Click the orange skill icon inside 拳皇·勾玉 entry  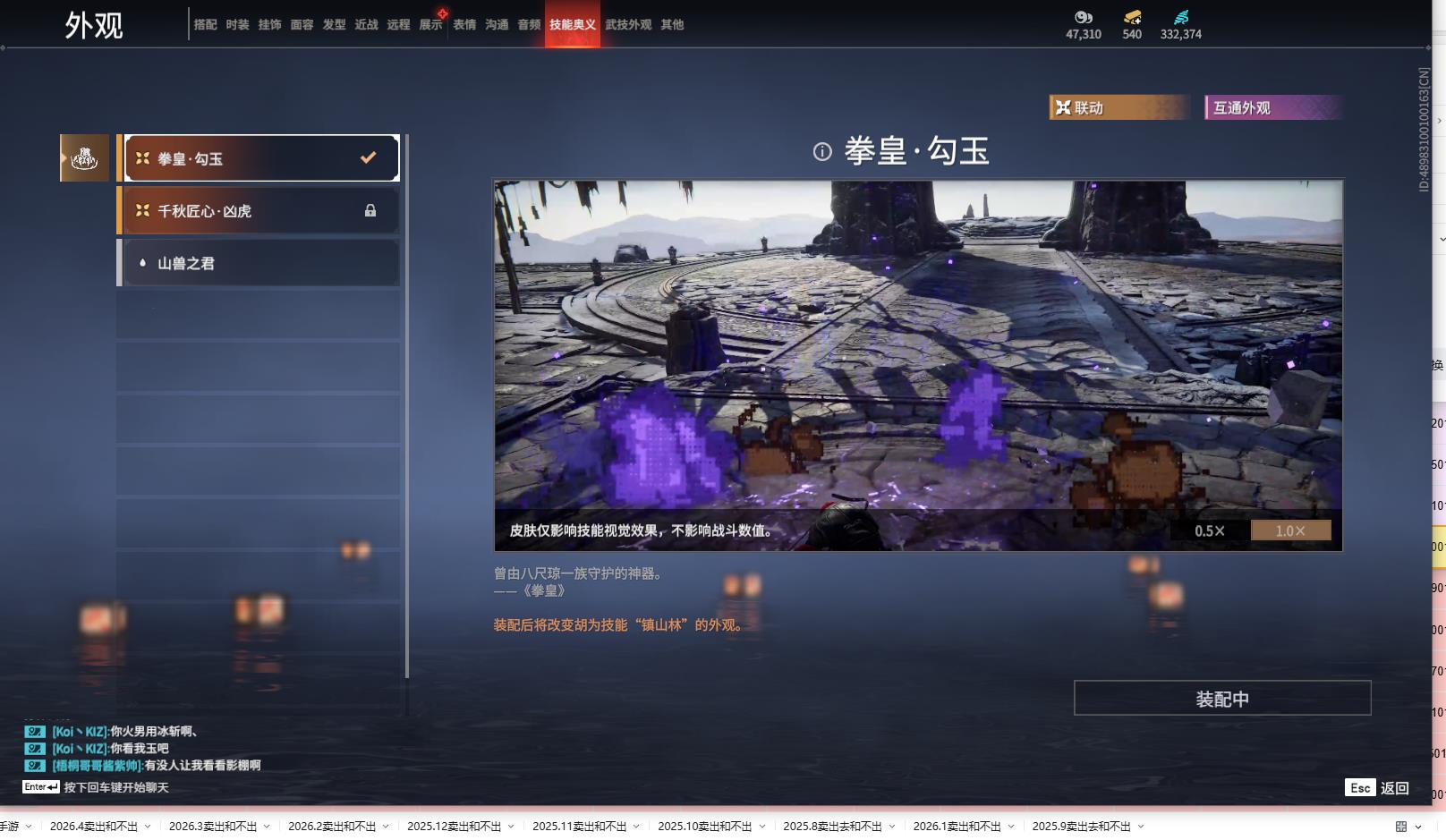coord(141,157)
